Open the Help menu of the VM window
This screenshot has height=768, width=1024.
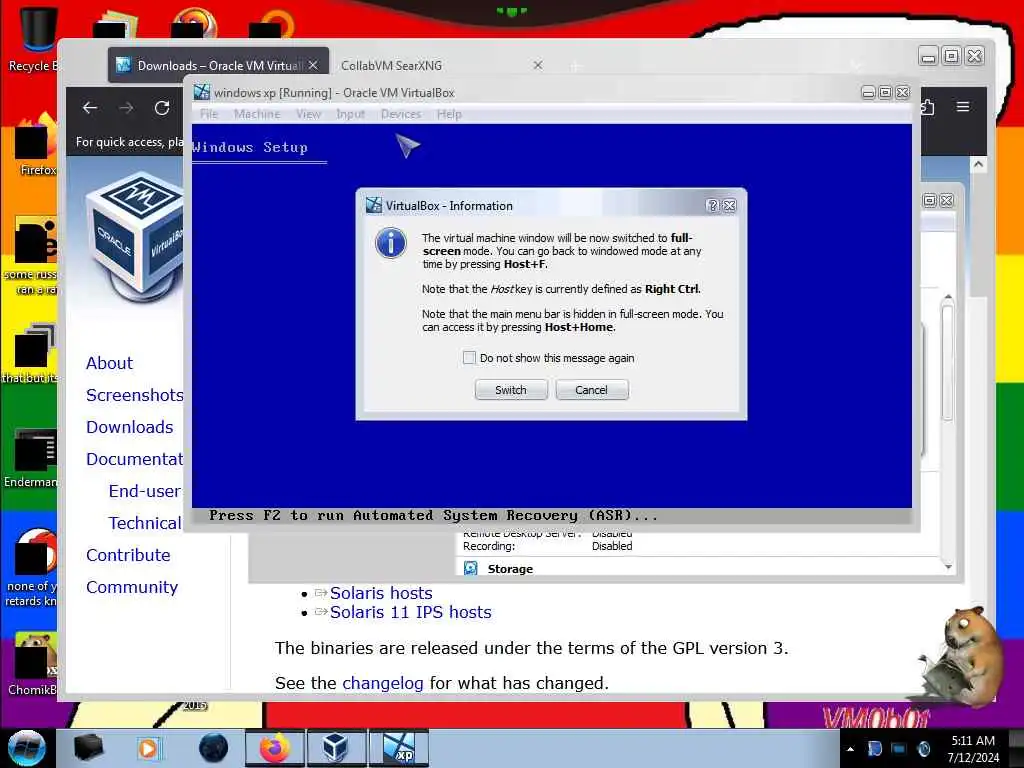[449, 114]
